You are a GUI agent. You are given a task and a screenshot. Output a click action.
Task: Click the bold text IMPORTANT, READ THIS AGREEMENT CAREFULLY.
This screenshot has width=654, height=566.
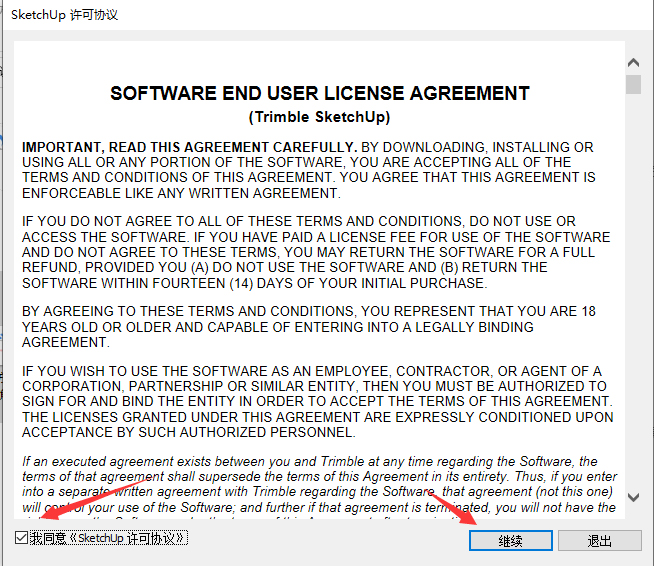190,147
